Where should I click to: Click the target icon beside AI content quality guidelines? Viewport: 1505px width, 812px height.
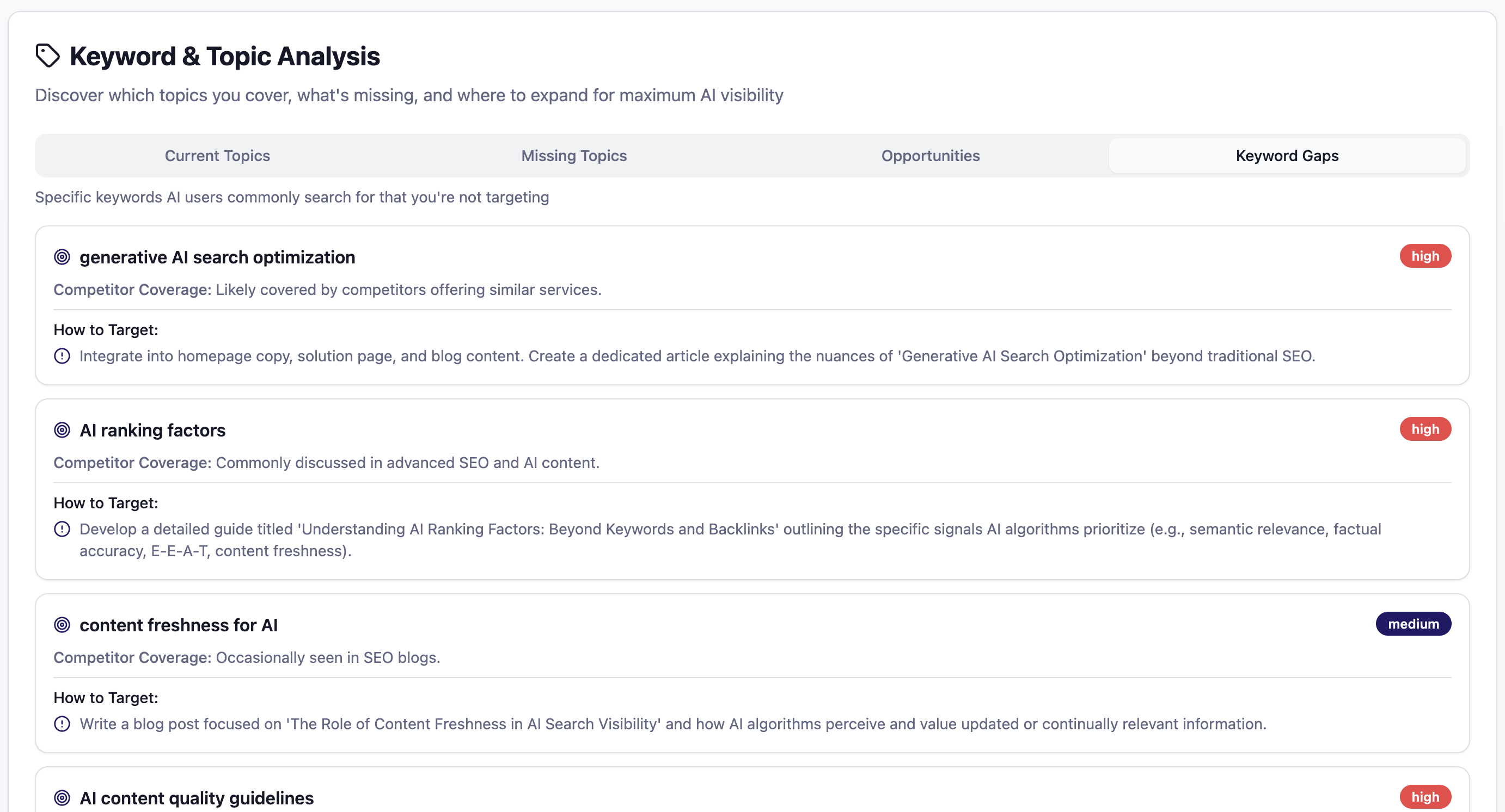62,797
